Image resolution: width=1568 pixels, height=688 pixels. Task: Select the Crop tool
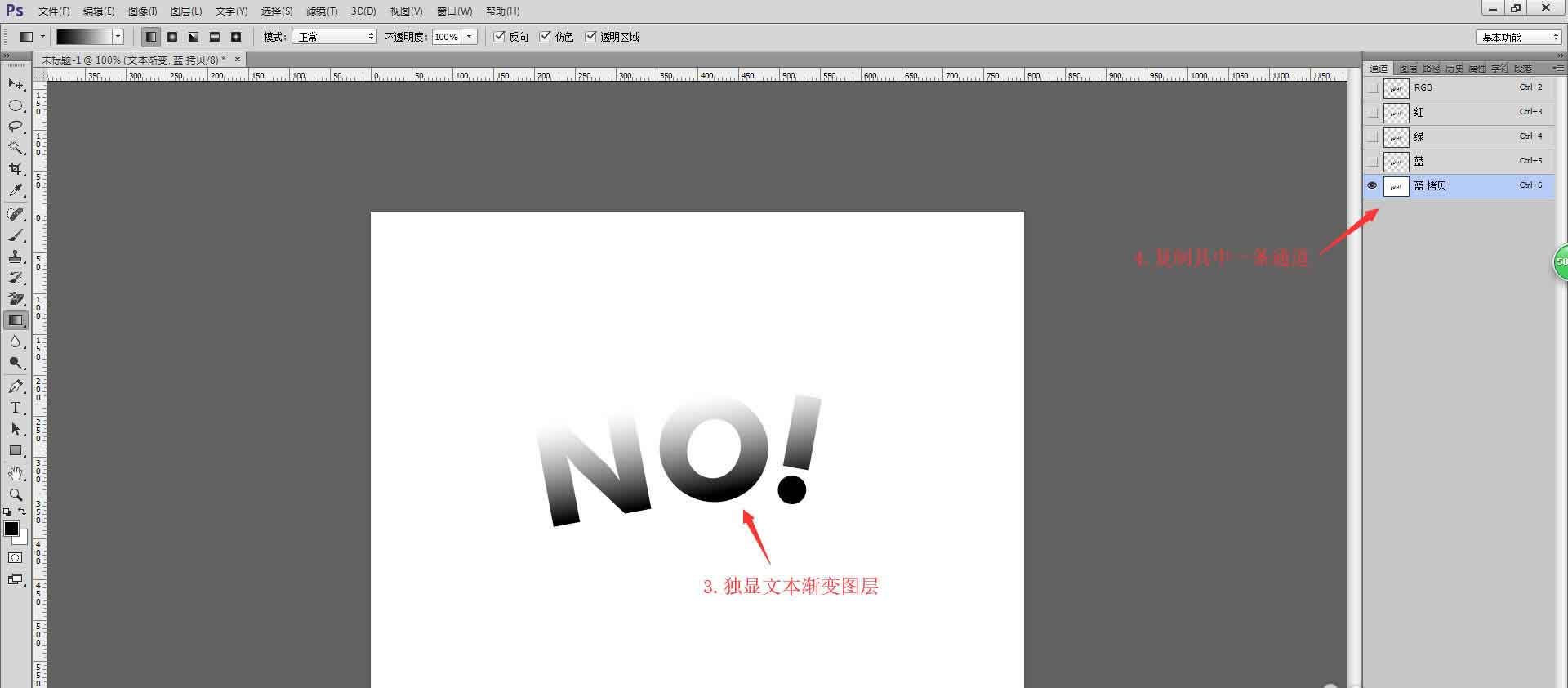click(16, 169)
